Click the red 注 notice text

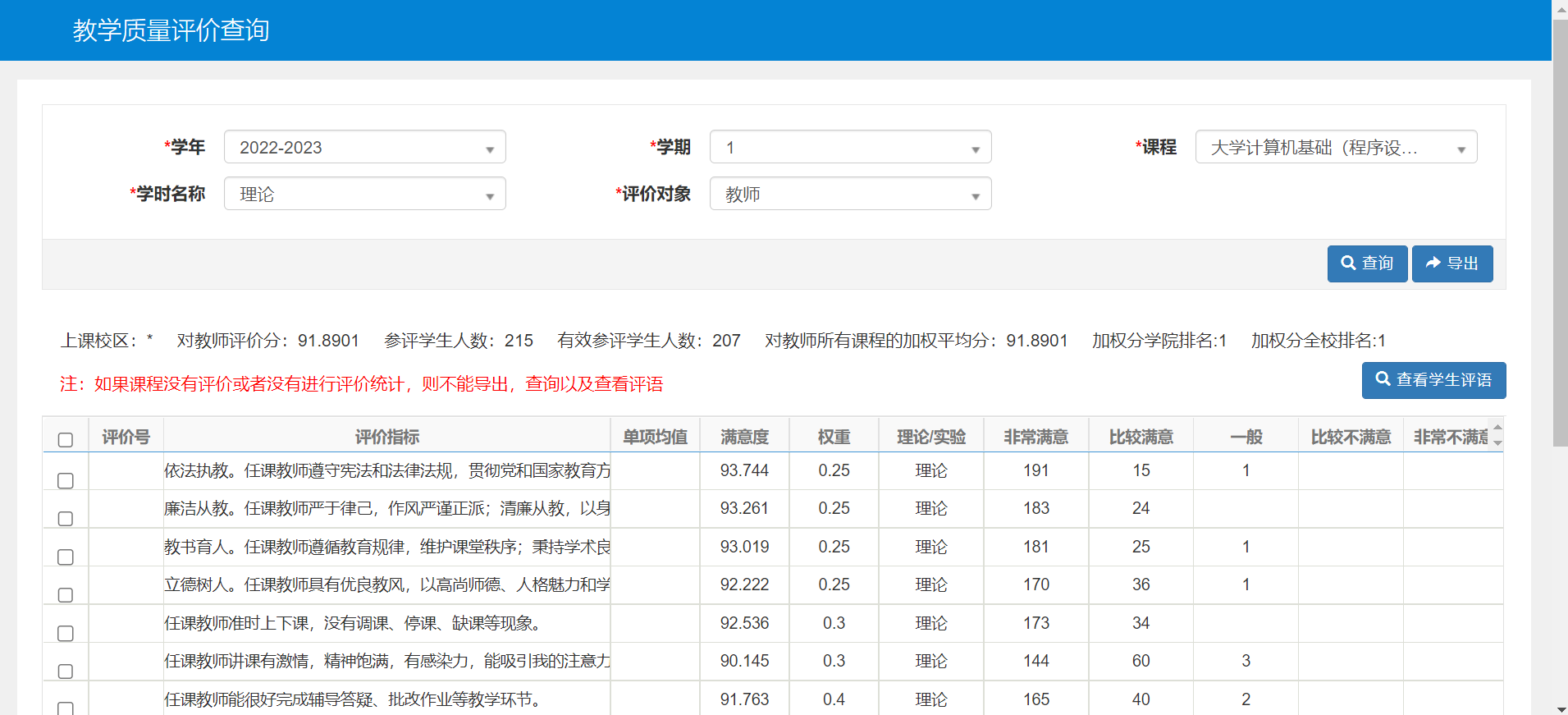click(x=361, y=384)
